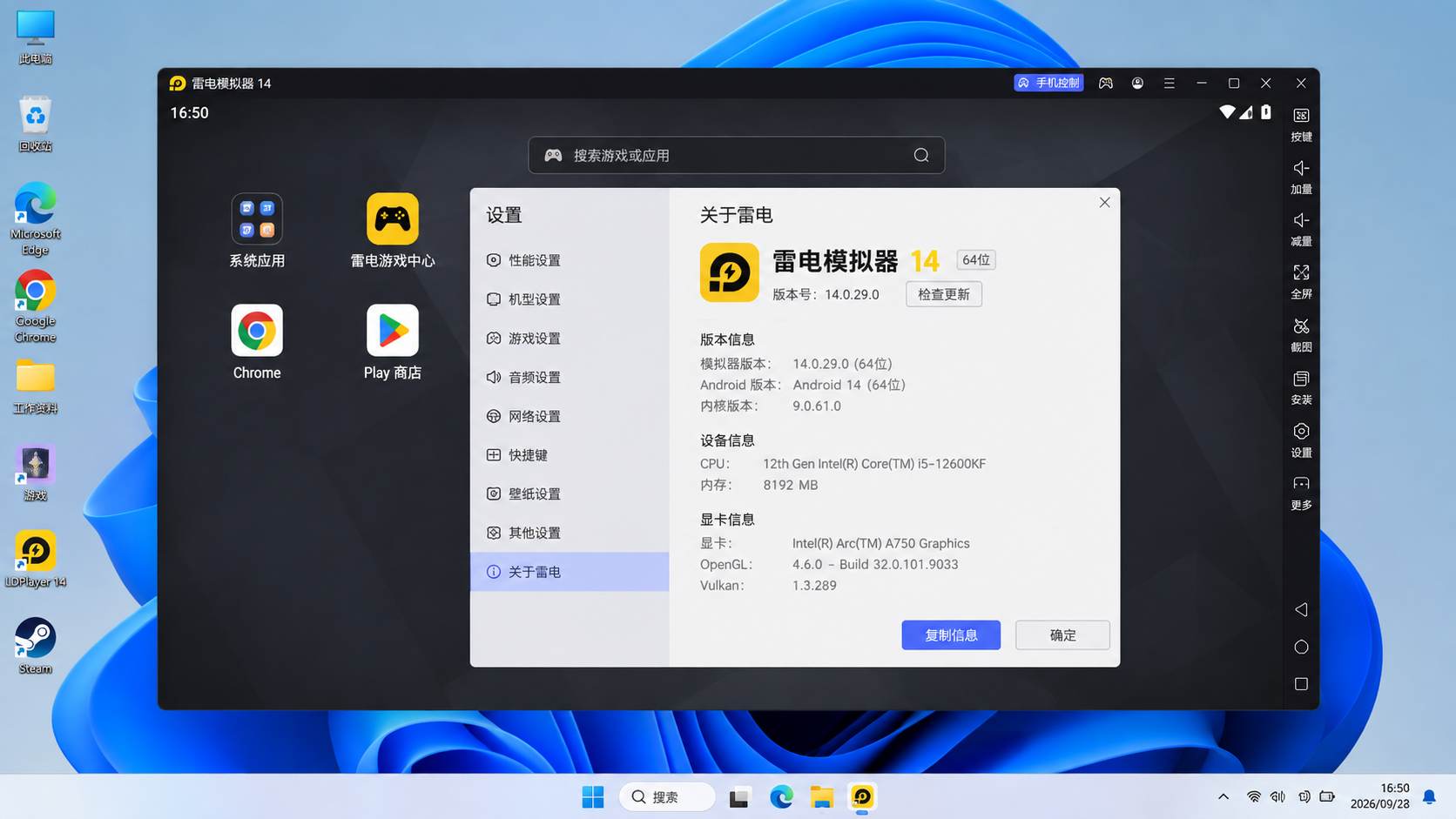
Task: Click the 64位 badge
Action: (x=976, y=259)
